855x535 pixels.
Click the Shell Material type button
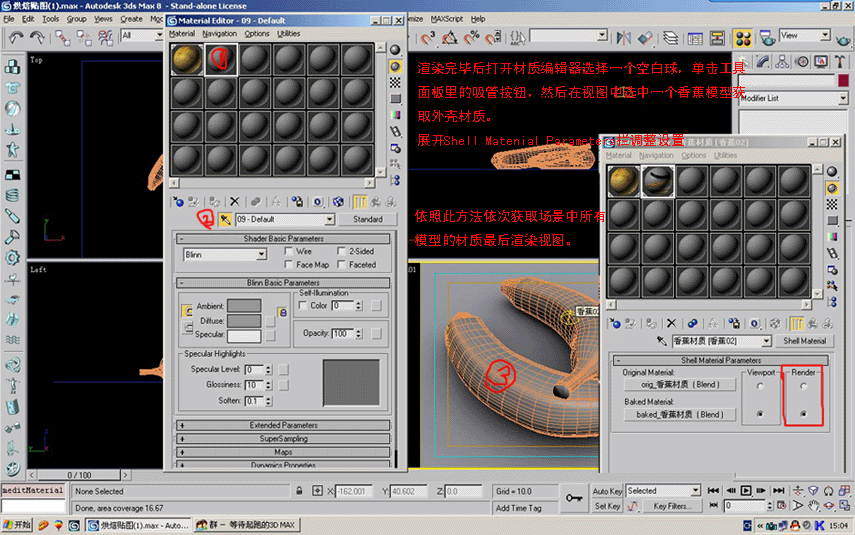click(804, 341)
